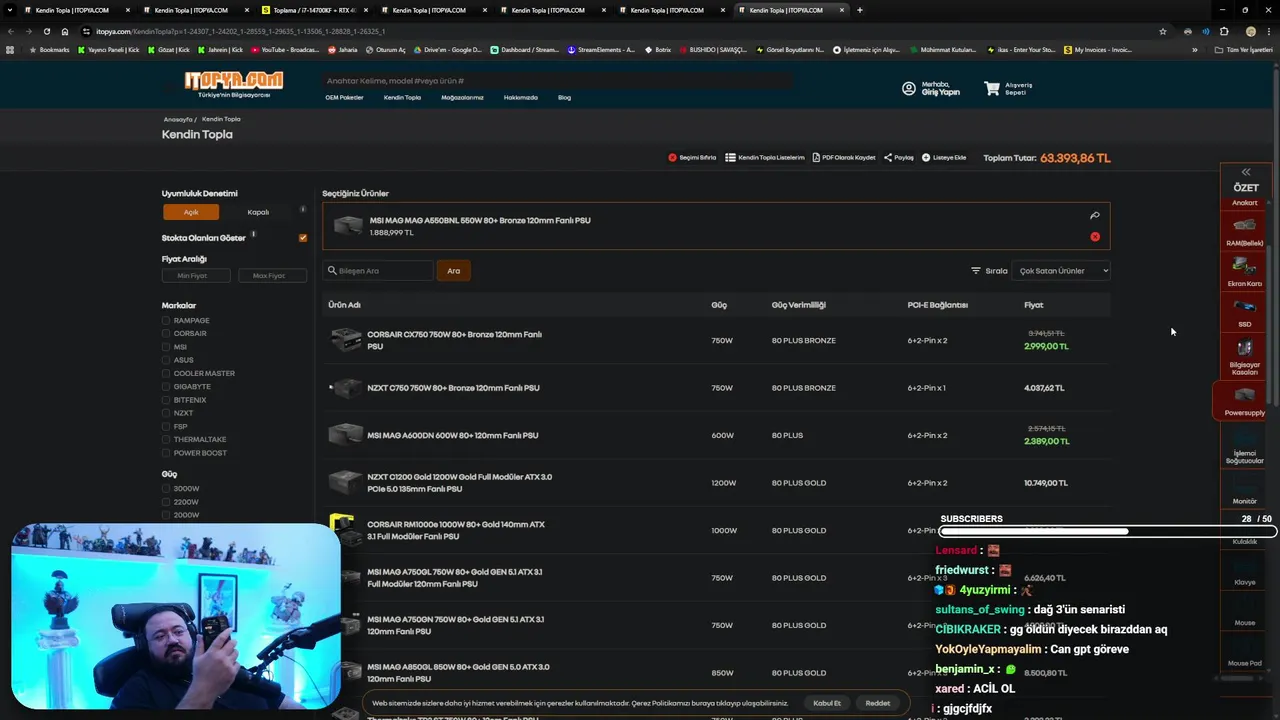The image size is (1280, 720).
Task: Open the OEM Paketler menu
Action: click(344, 97)
